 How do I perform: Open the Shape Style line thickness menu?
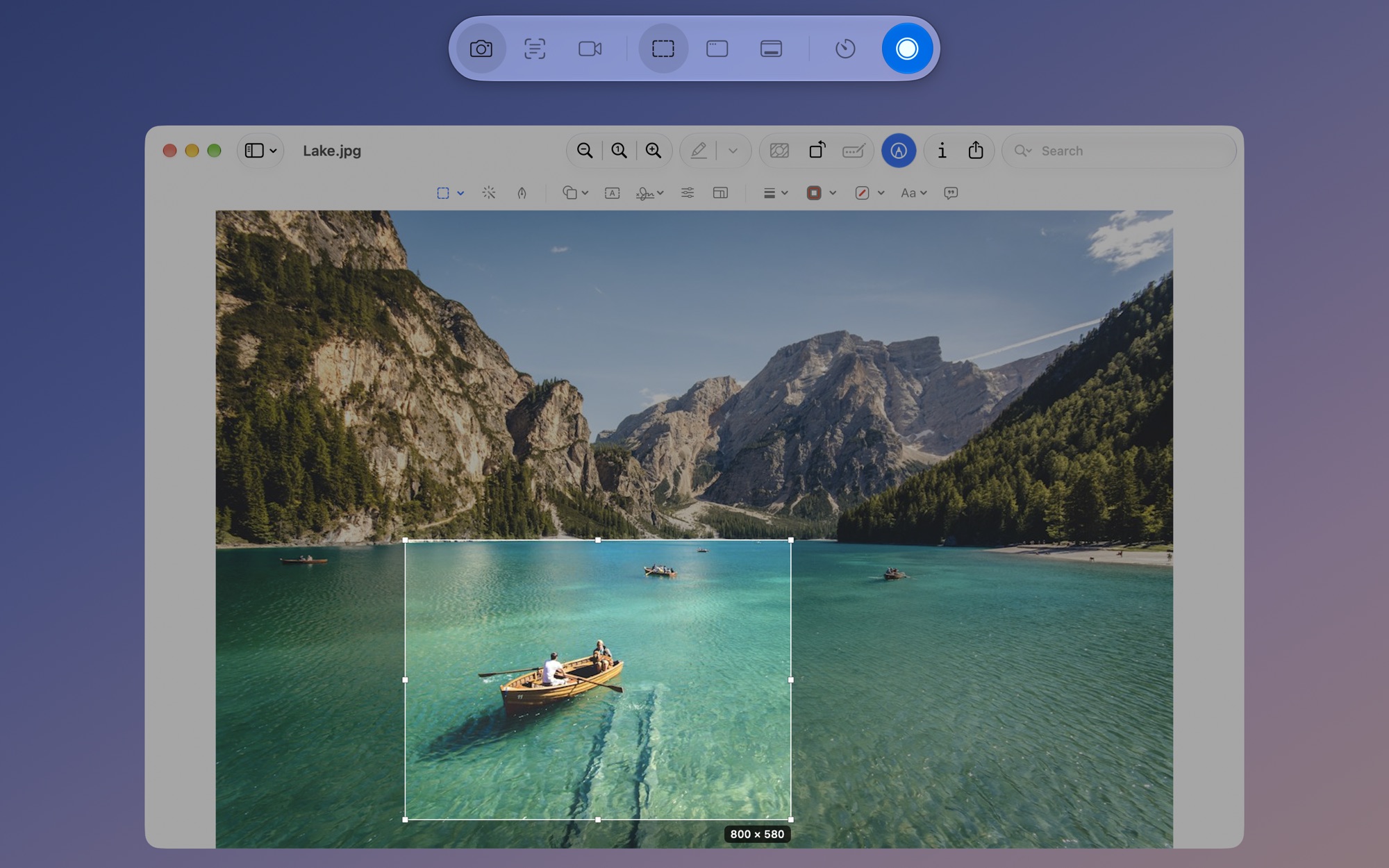(776, 193)
